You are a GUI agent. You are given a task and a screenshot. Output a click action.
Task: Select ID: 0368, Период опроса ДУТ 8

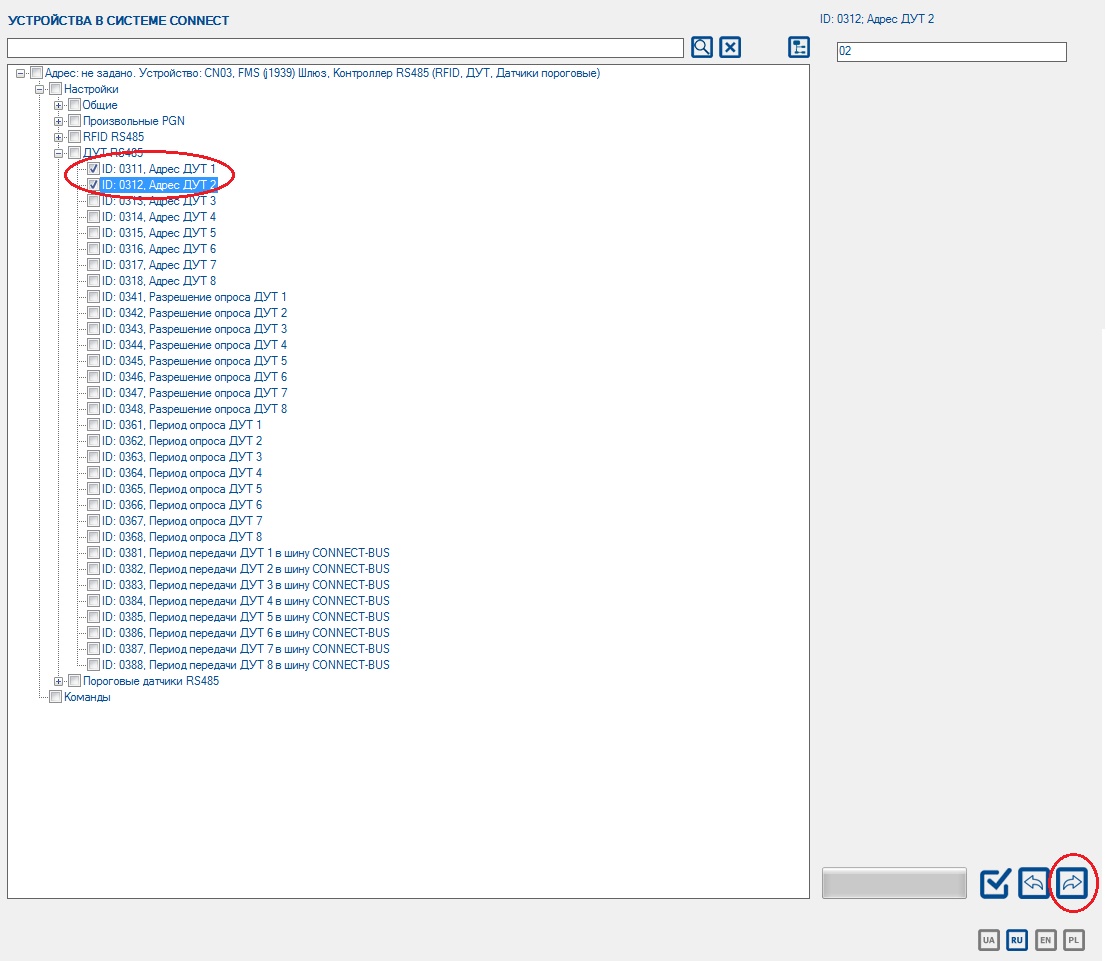[x=182, y=537]
